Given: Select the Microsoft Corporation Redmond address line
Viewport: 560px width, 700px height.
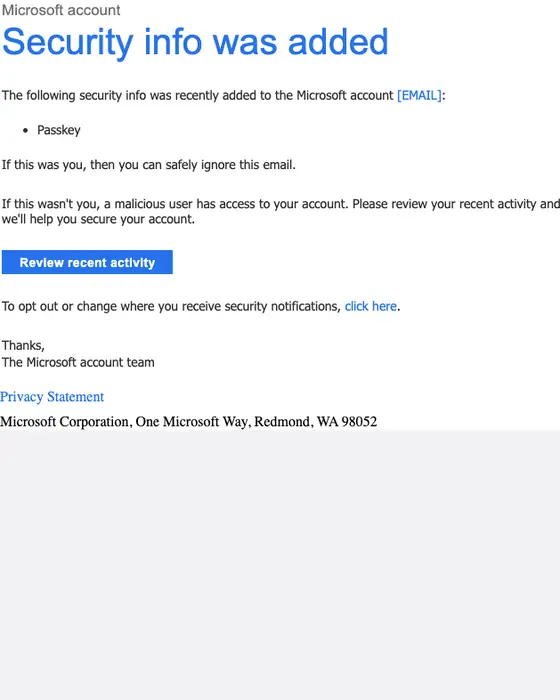Looking at the screenshot, I should pos(188,421).
